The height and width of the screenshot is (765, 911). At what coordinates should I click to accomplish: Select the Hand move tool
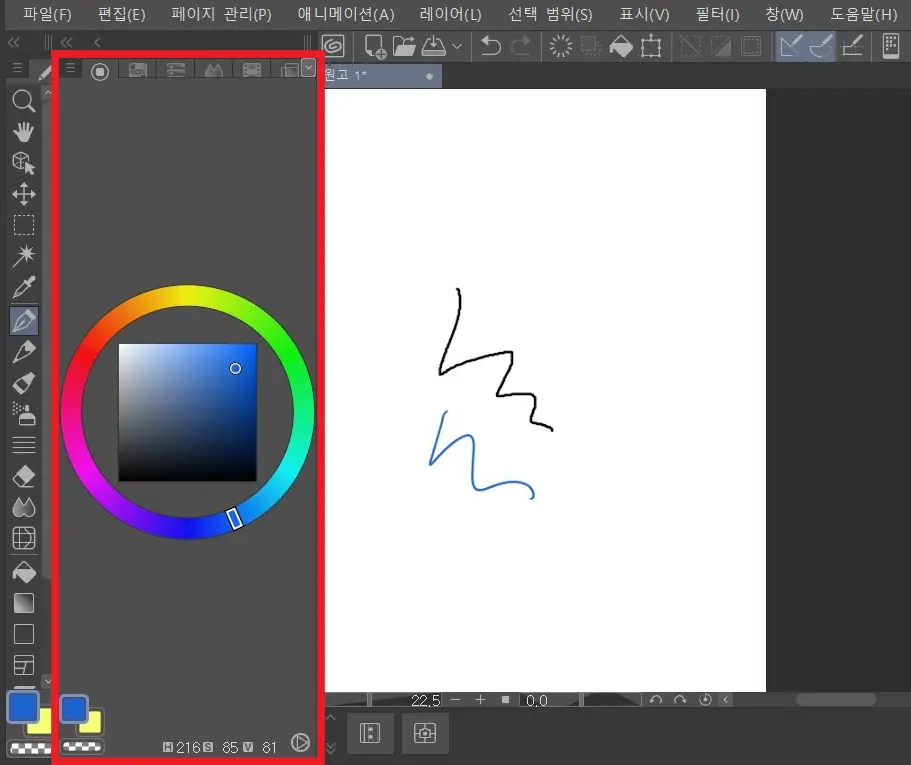[x=23, y=132]
